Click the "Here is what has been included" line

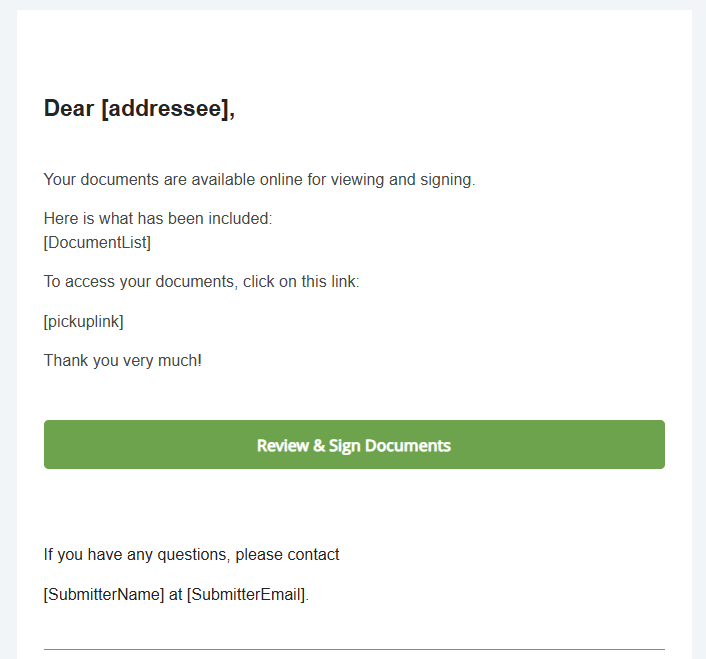tap(157, 218)
